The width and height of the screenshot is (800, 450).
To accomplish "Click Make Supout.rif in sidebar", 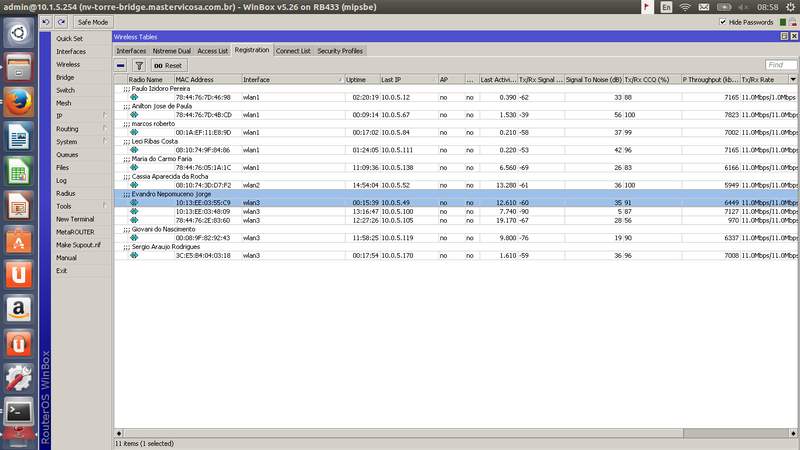I will (x=78, y=245).
